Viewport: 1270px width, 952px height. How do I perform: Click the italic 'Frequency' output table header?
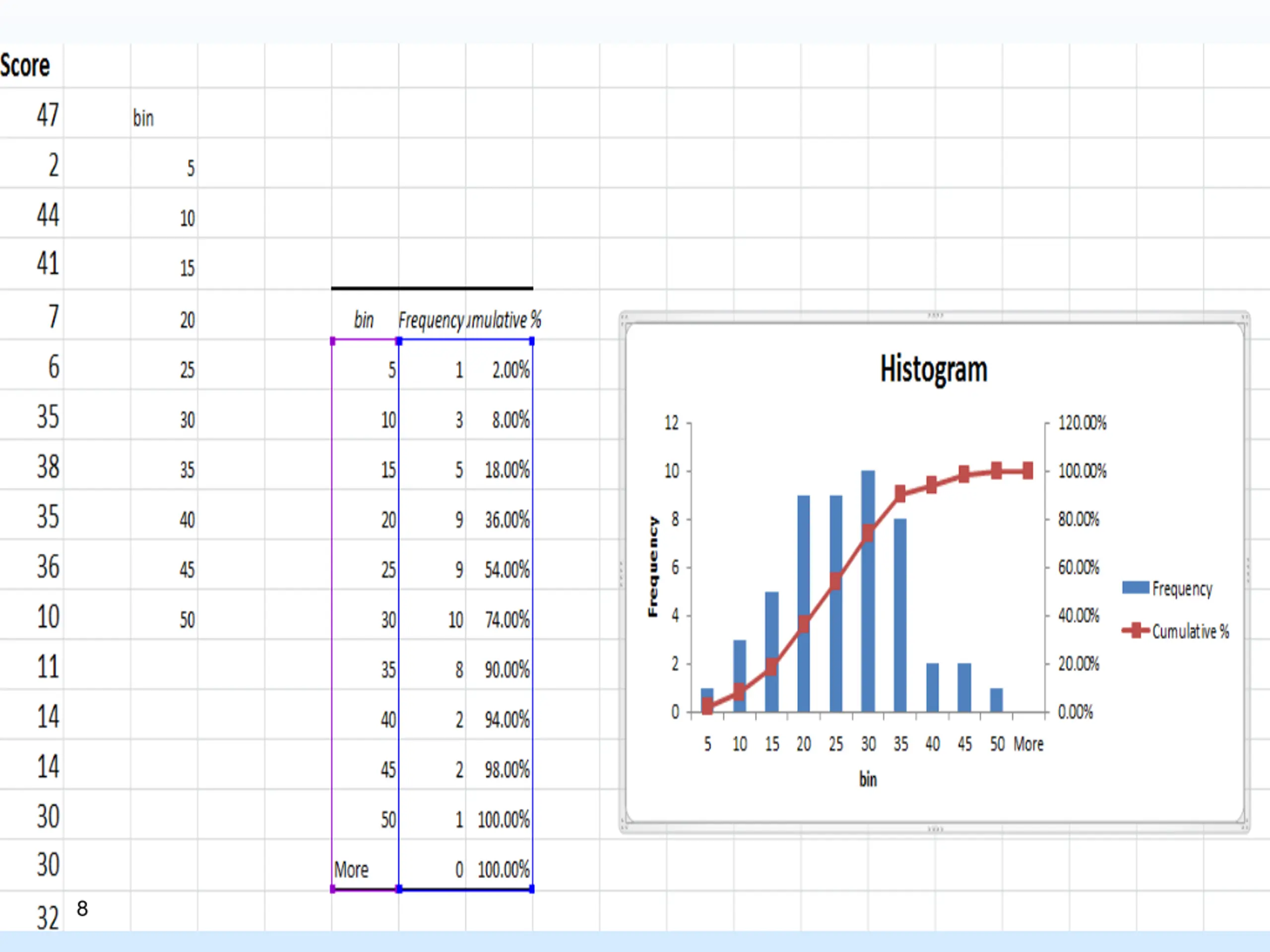click(431, 320)
